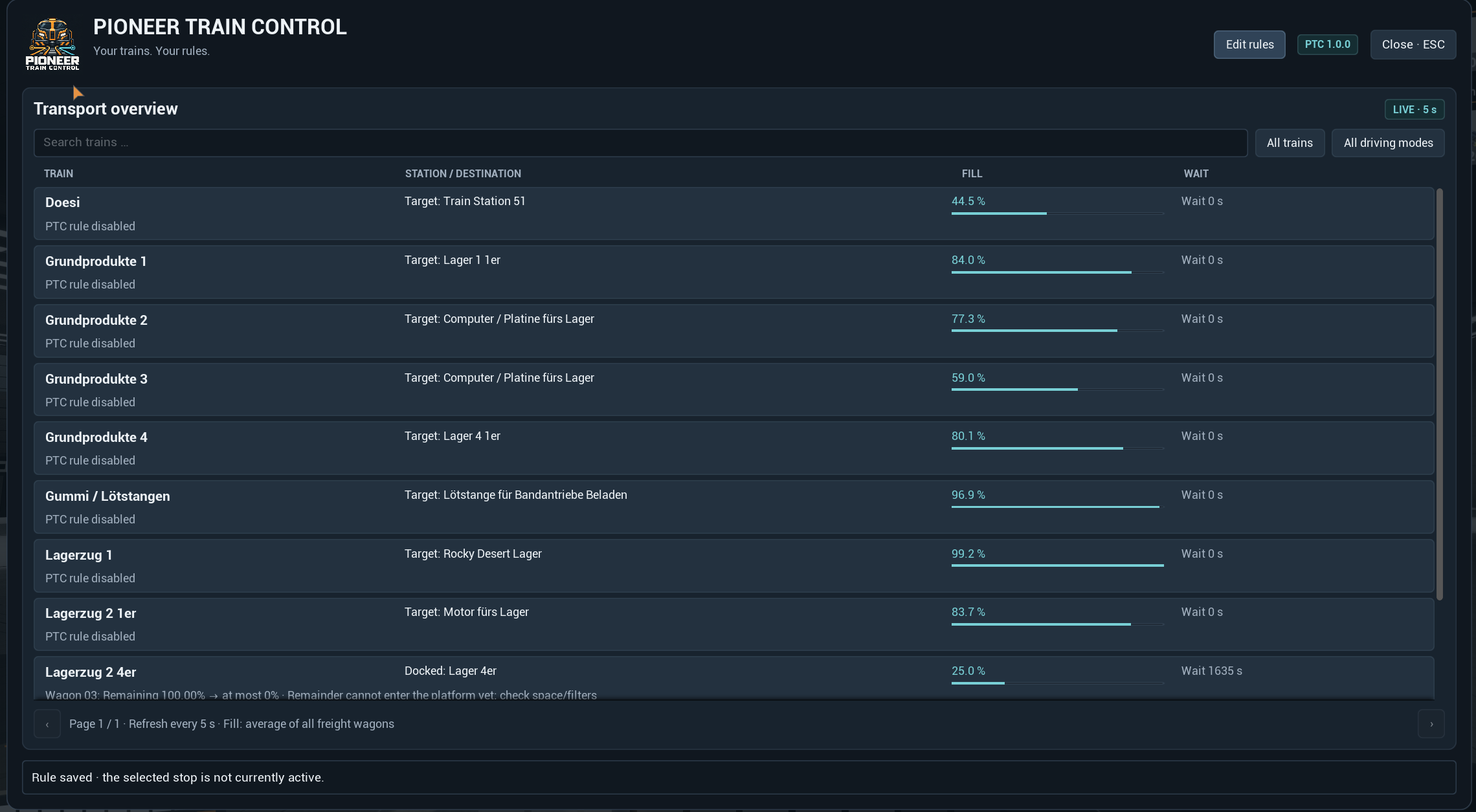Click Target: Lager 4 1er
Image resolution: width=1476 pixels, height=812 pixels.
[453, 436]
